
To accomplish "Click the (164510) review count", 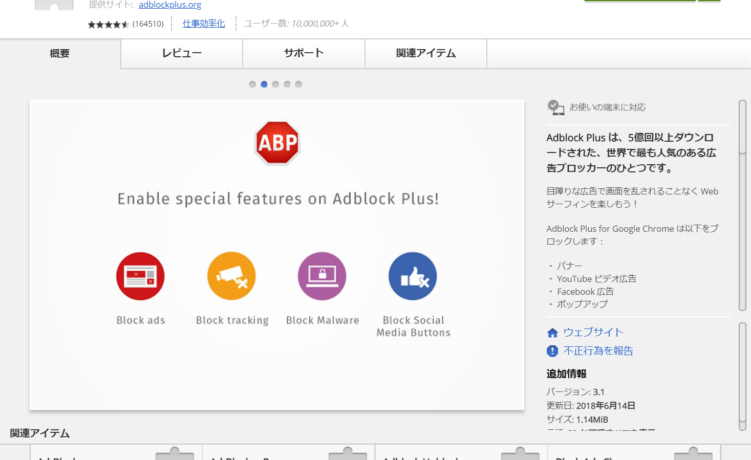I will (x=148, y=24).
